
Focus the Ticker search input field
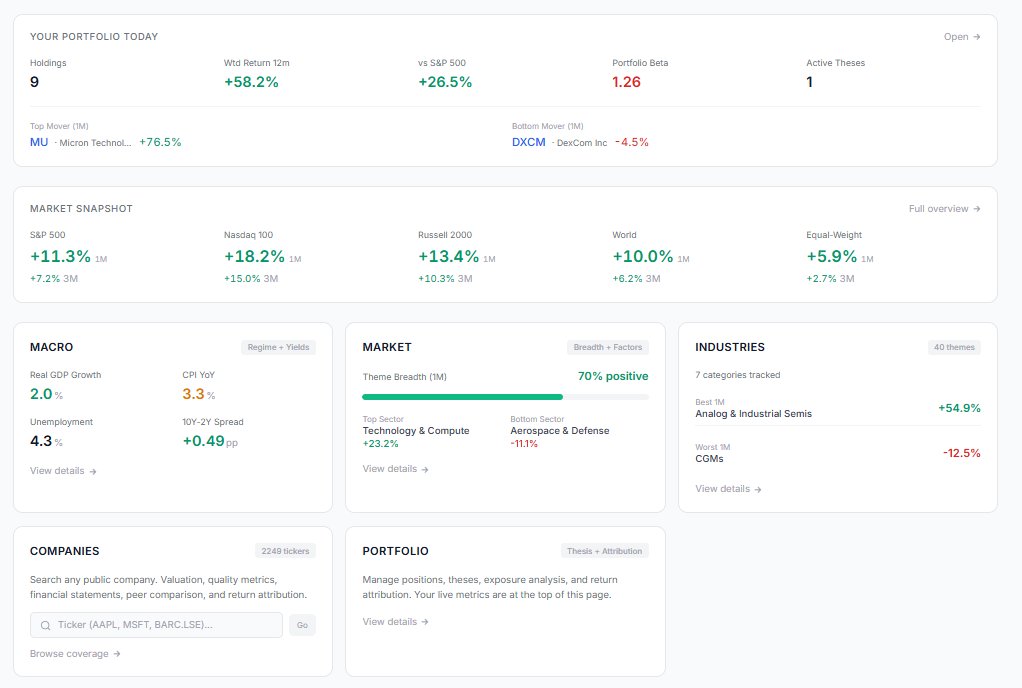pyautogui.click(x=156, y=625)
